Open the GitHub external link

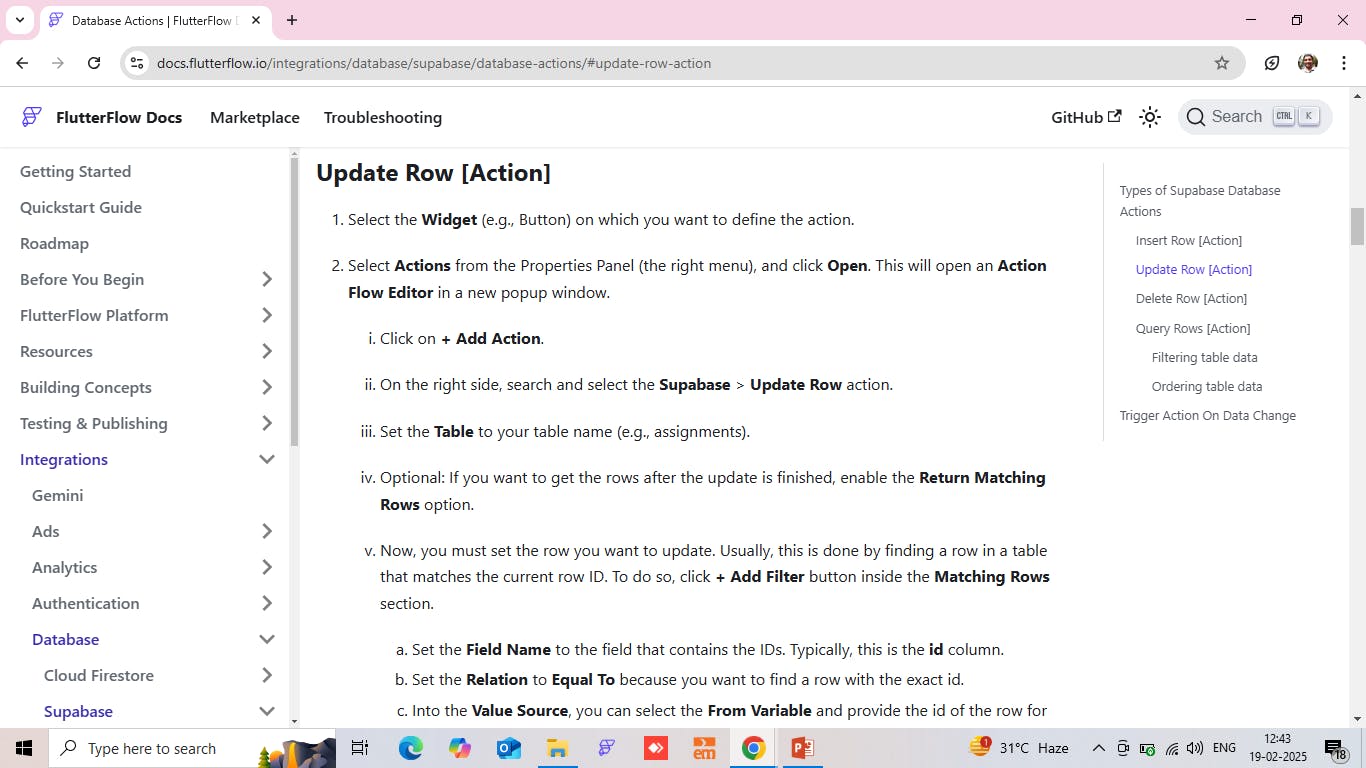[x=1086, y=117]
